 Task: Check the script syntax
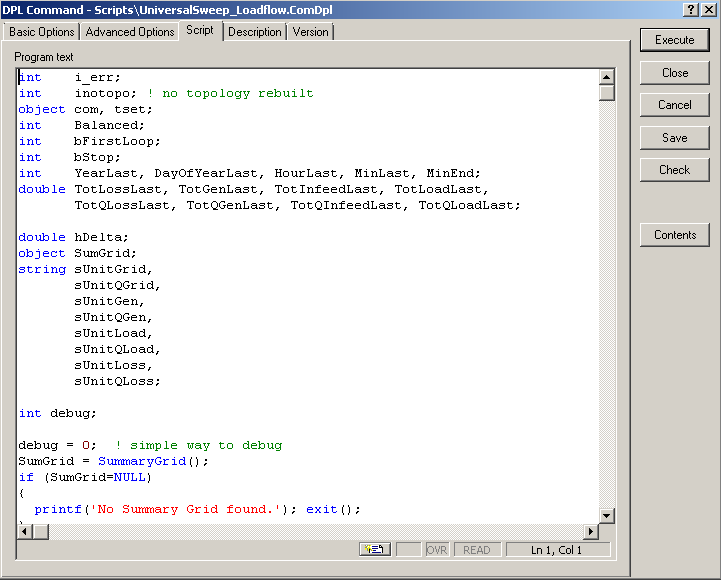(x=674, y=170)
